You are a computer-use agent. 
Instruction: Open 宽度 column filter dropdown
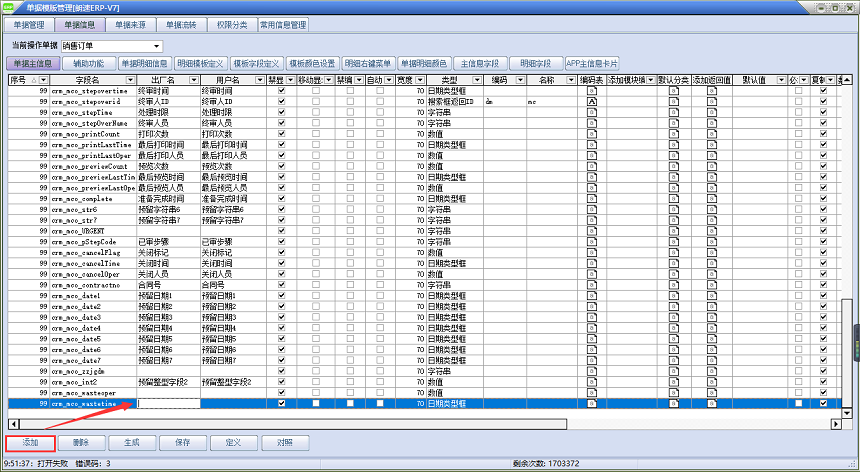tap(419, 81)
